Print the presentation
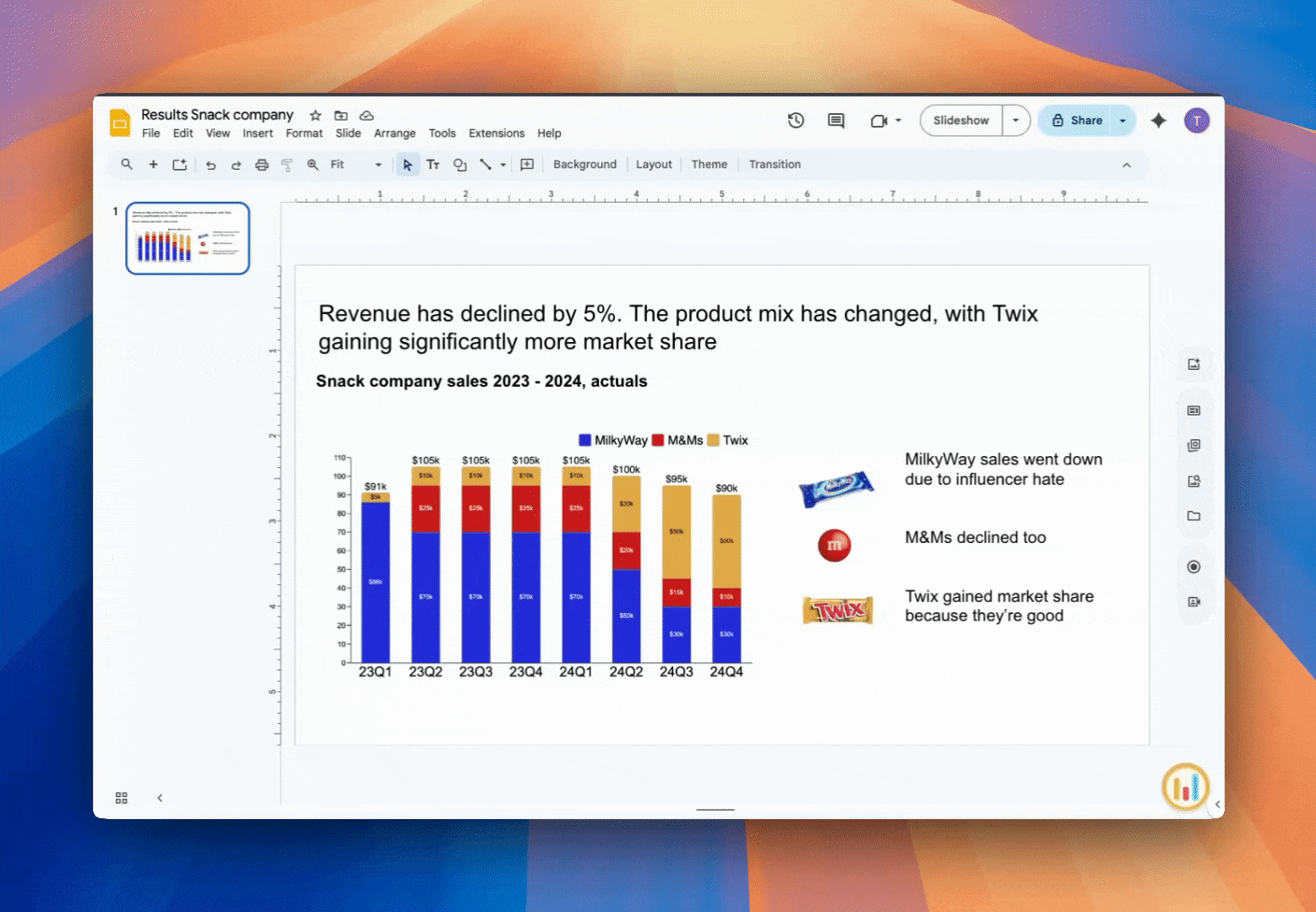The width and height of the screenshot is (1316, 912). (x=262, y=165)
